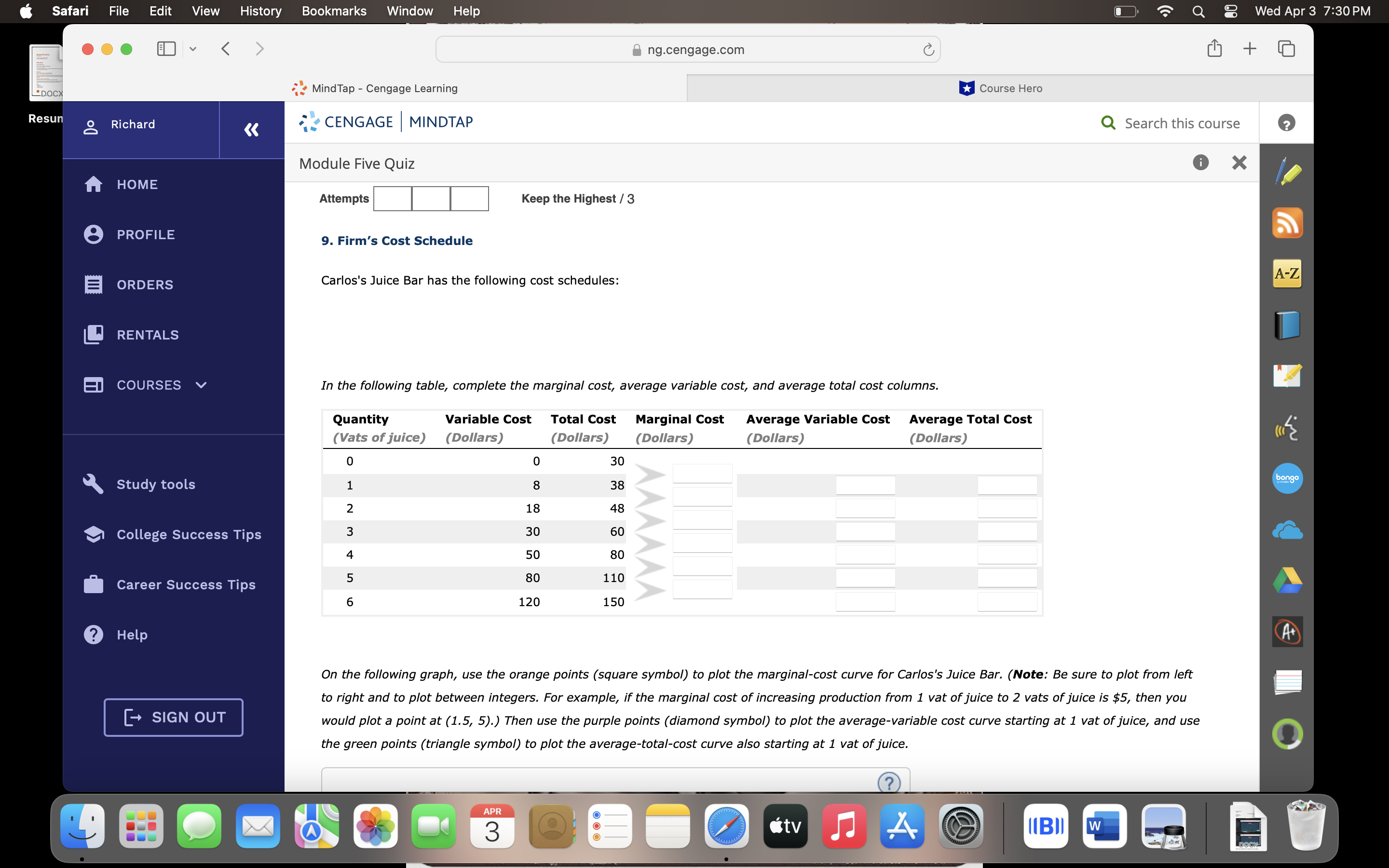Screen dimensions: 1389x868
Task: Open the A+ grades app icon
Action: point(1286,631)
